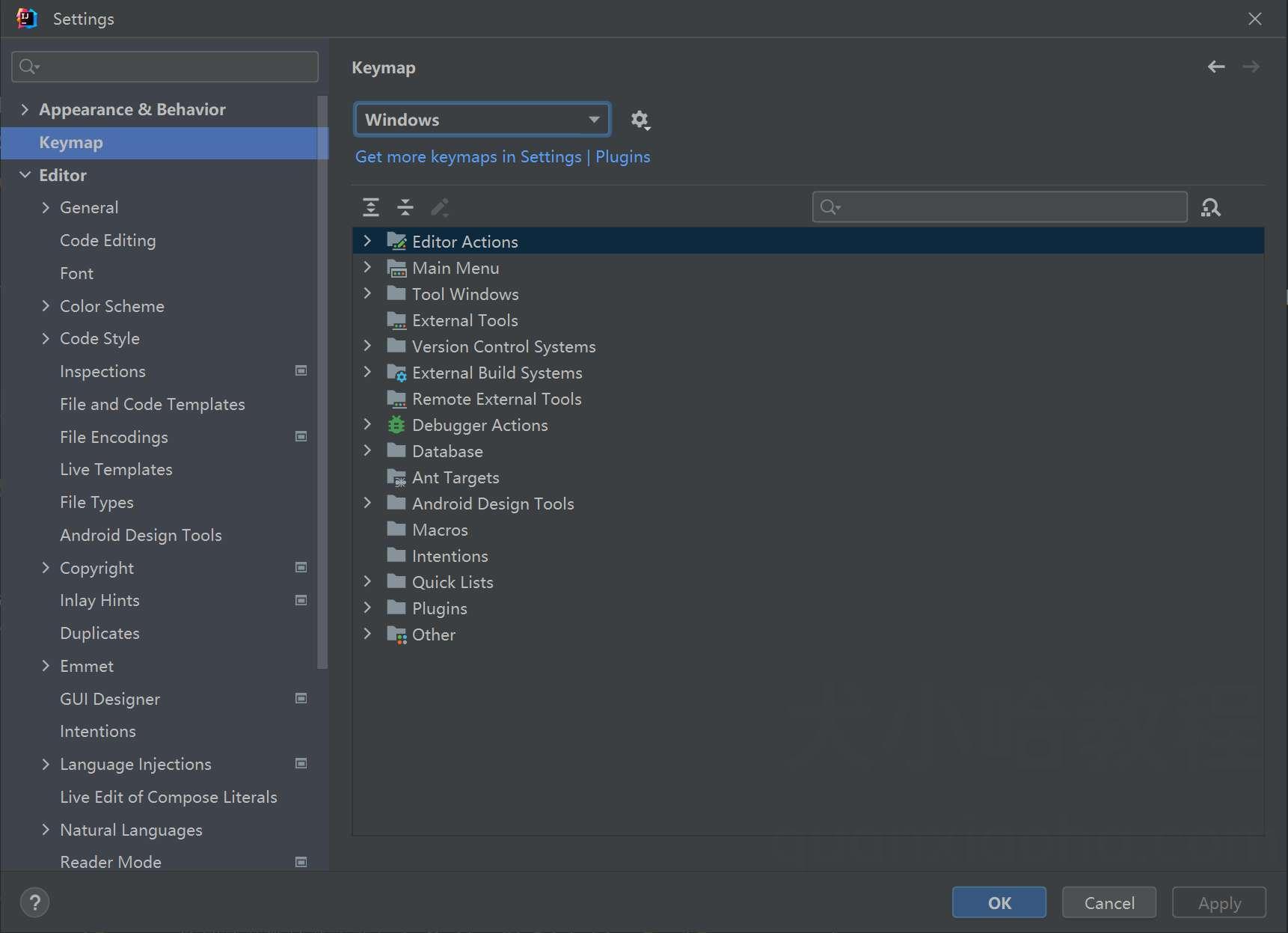
Task: Click the Expand All icon in keymap toolbar
Action: coord(371,207)
